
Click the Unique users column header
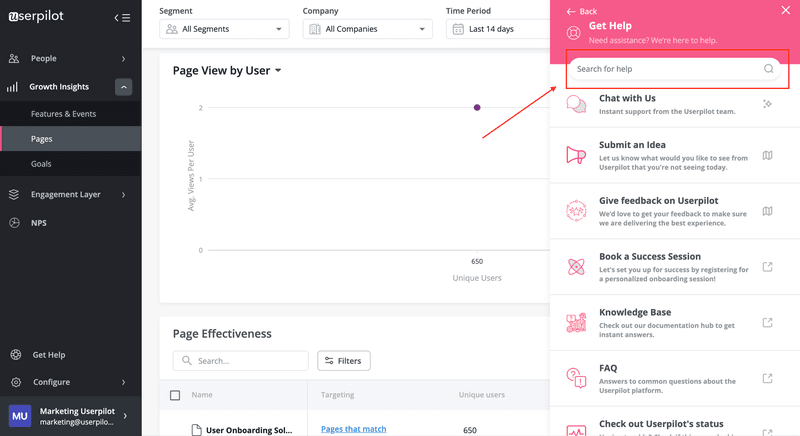point(482,395)
